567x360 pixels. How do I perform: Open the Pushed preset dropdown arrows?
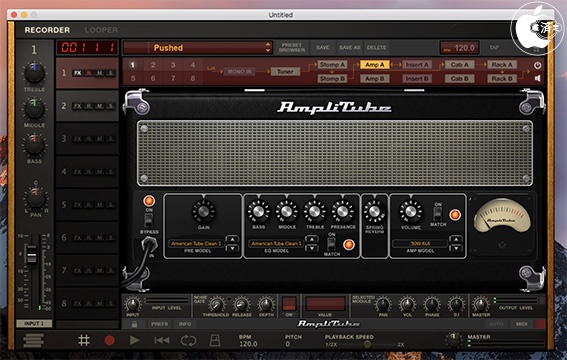point(268,47)
